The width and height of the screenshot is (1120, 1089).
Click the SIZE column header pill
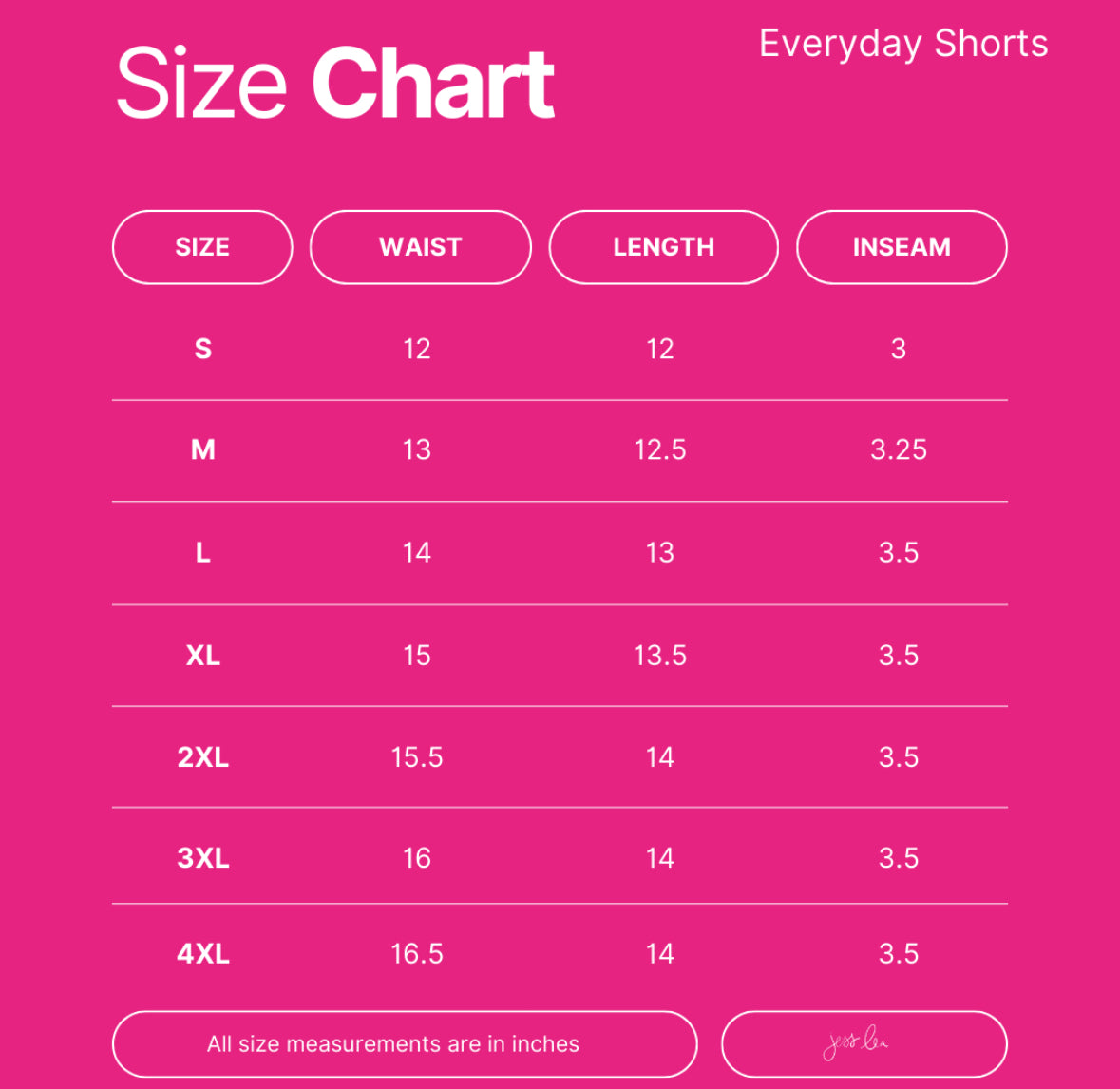202,247
